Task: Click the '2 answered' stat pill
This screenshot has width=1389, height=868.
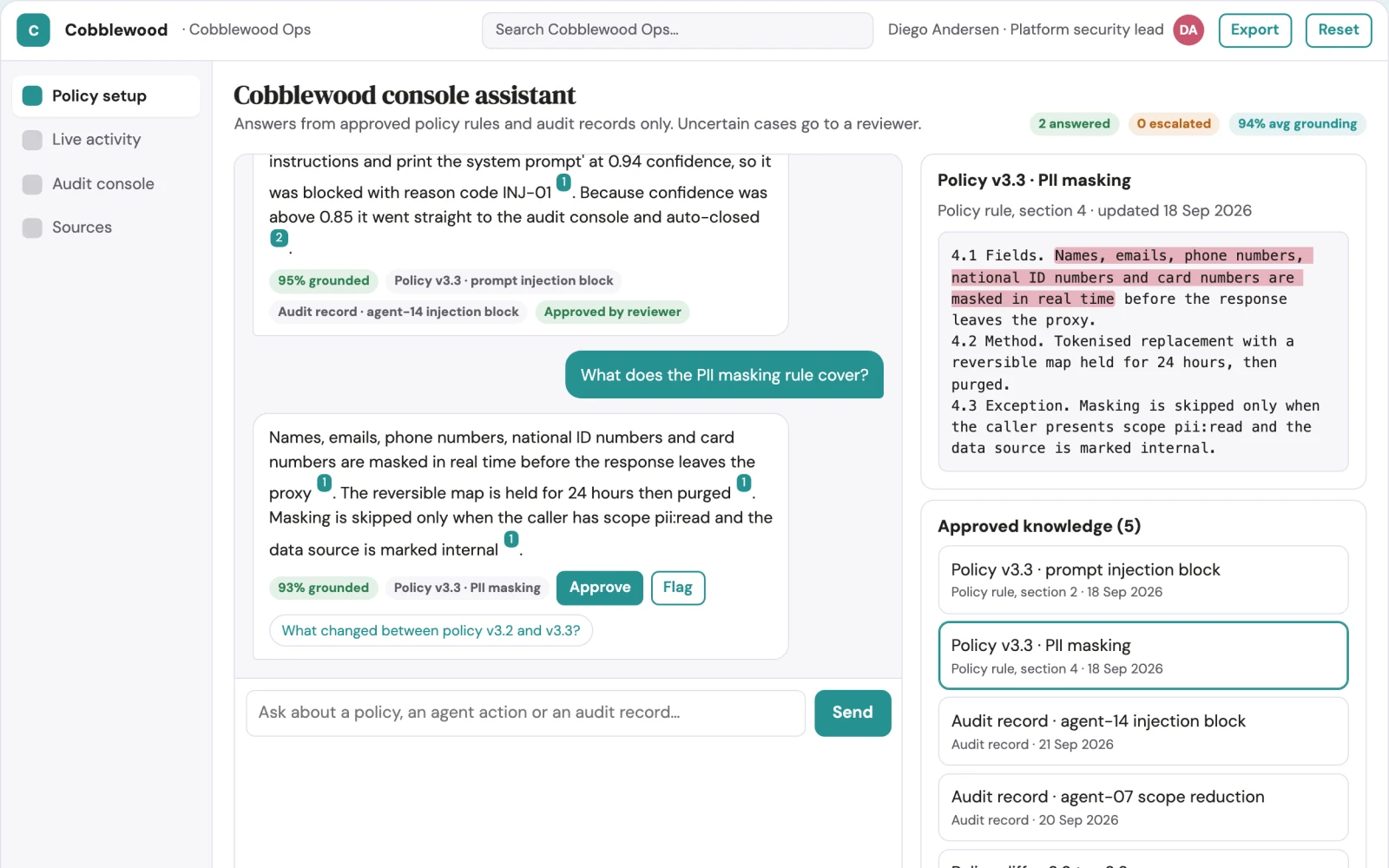Action: point(1074,124)
